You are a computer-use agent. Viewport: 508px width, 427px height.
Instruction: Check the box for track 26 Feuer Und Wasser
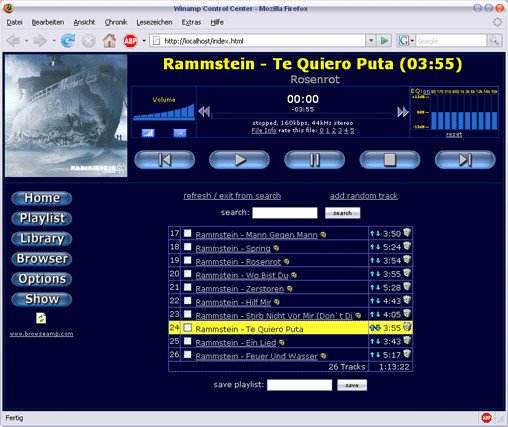click(x=188, y=354)
